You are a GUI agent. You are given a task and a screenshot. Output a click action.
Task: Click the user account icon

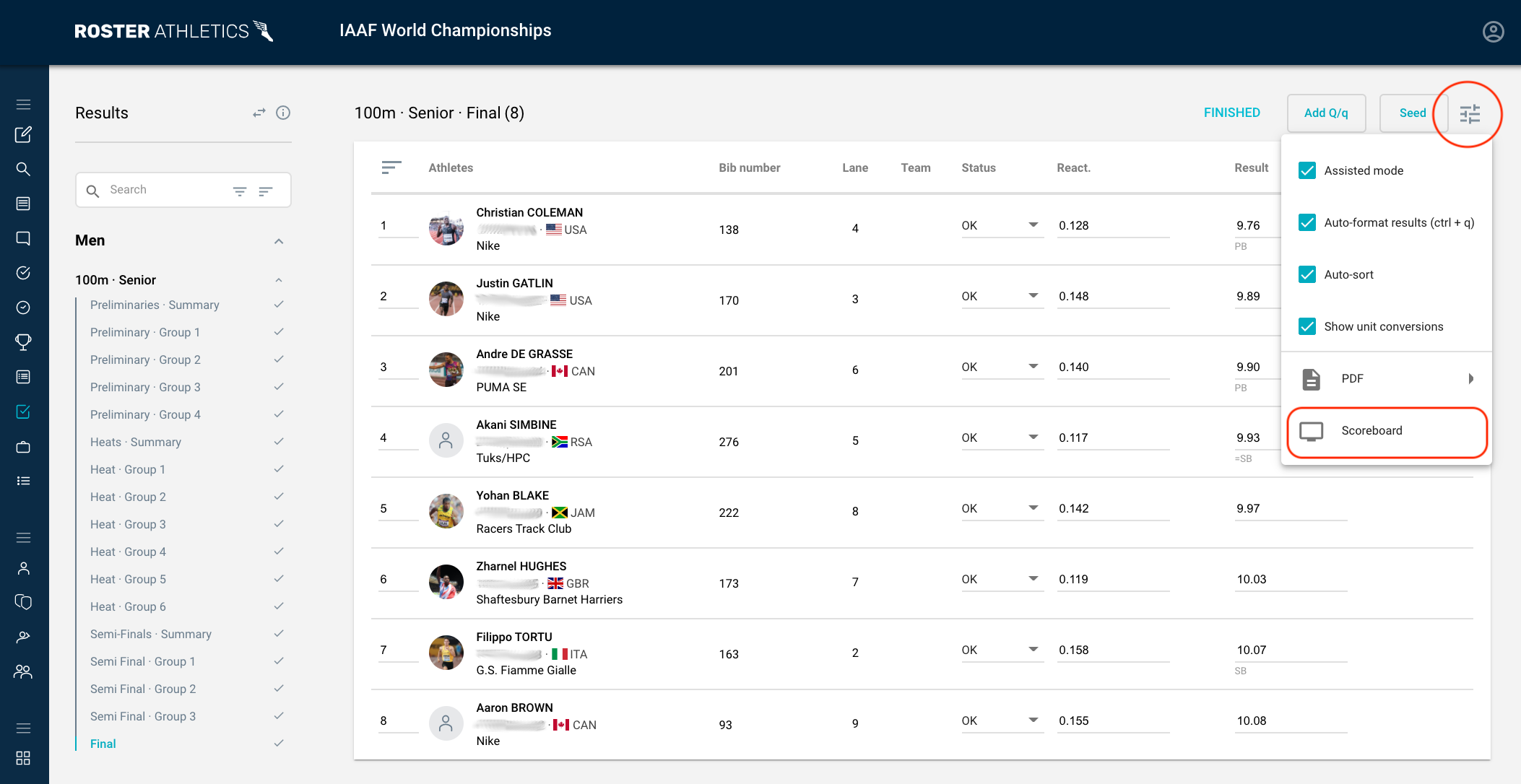[x=1493, y=32]
